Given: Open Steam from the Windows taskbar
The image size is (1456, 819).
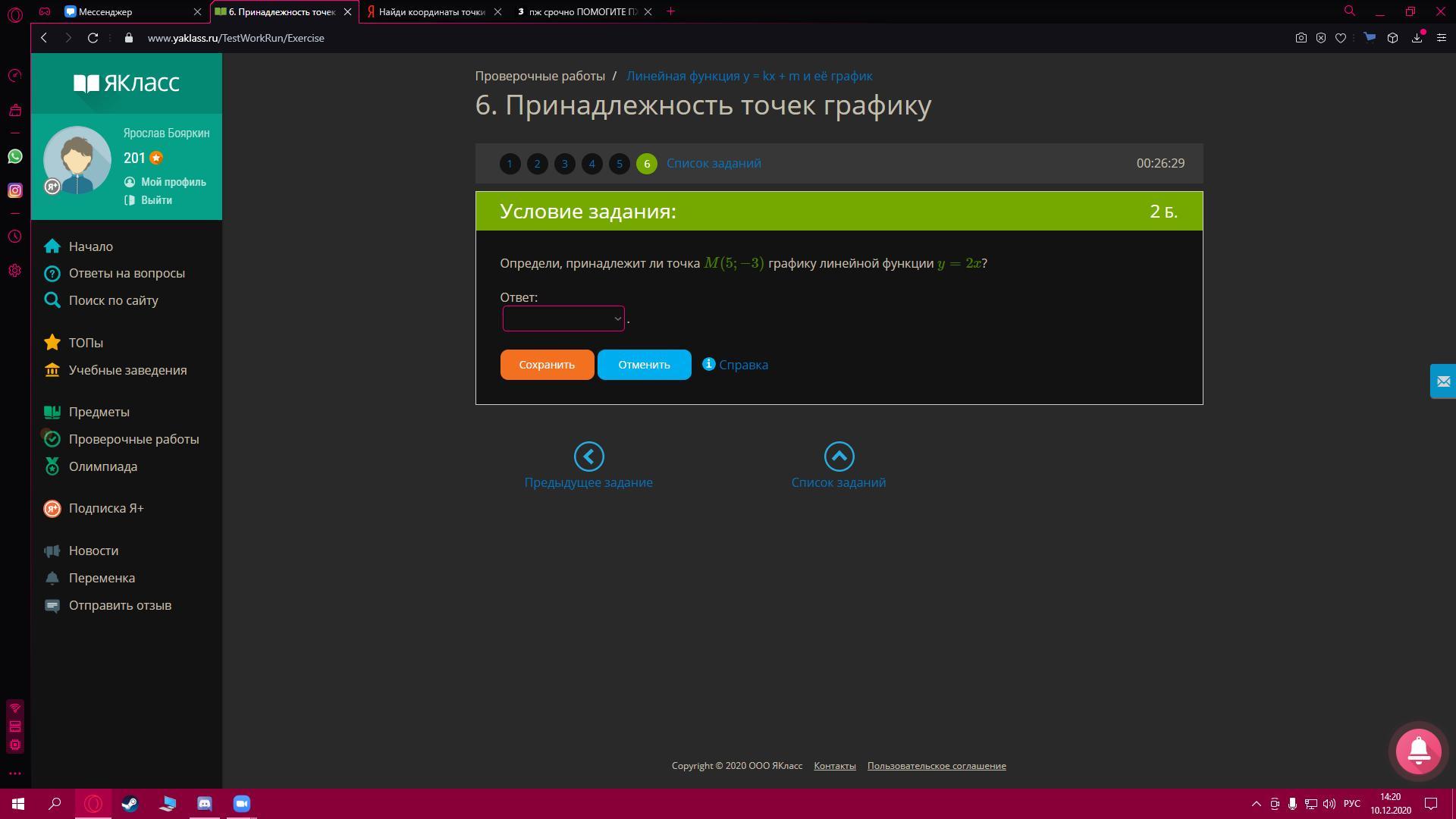Looking at the screenshot, I should click(130, 804).
